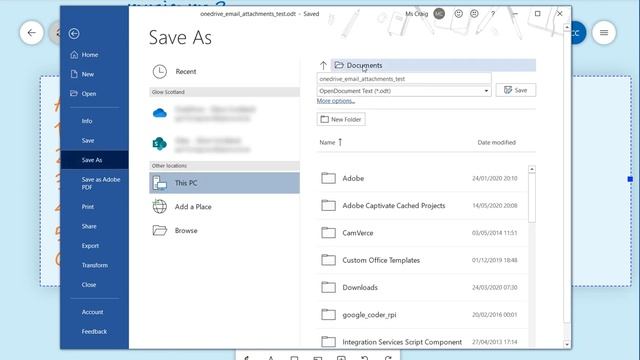640x360 pixels.
Task: Open the CamVerce folder
Action: [422, 233]
